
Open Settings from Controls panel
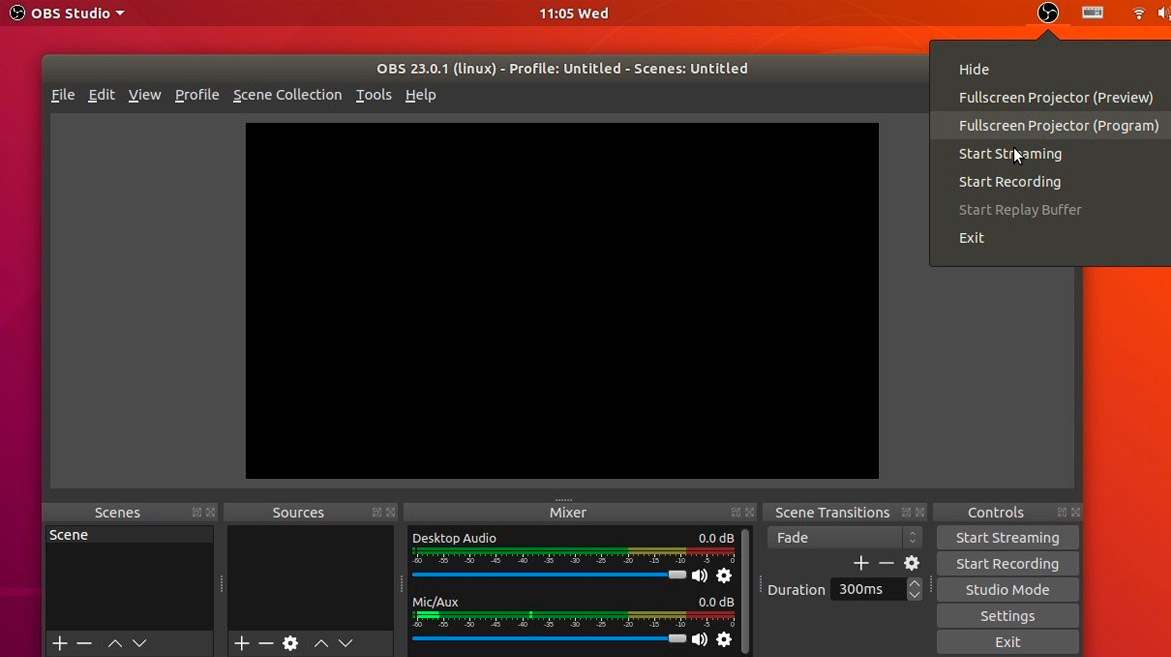(1007, 616)
